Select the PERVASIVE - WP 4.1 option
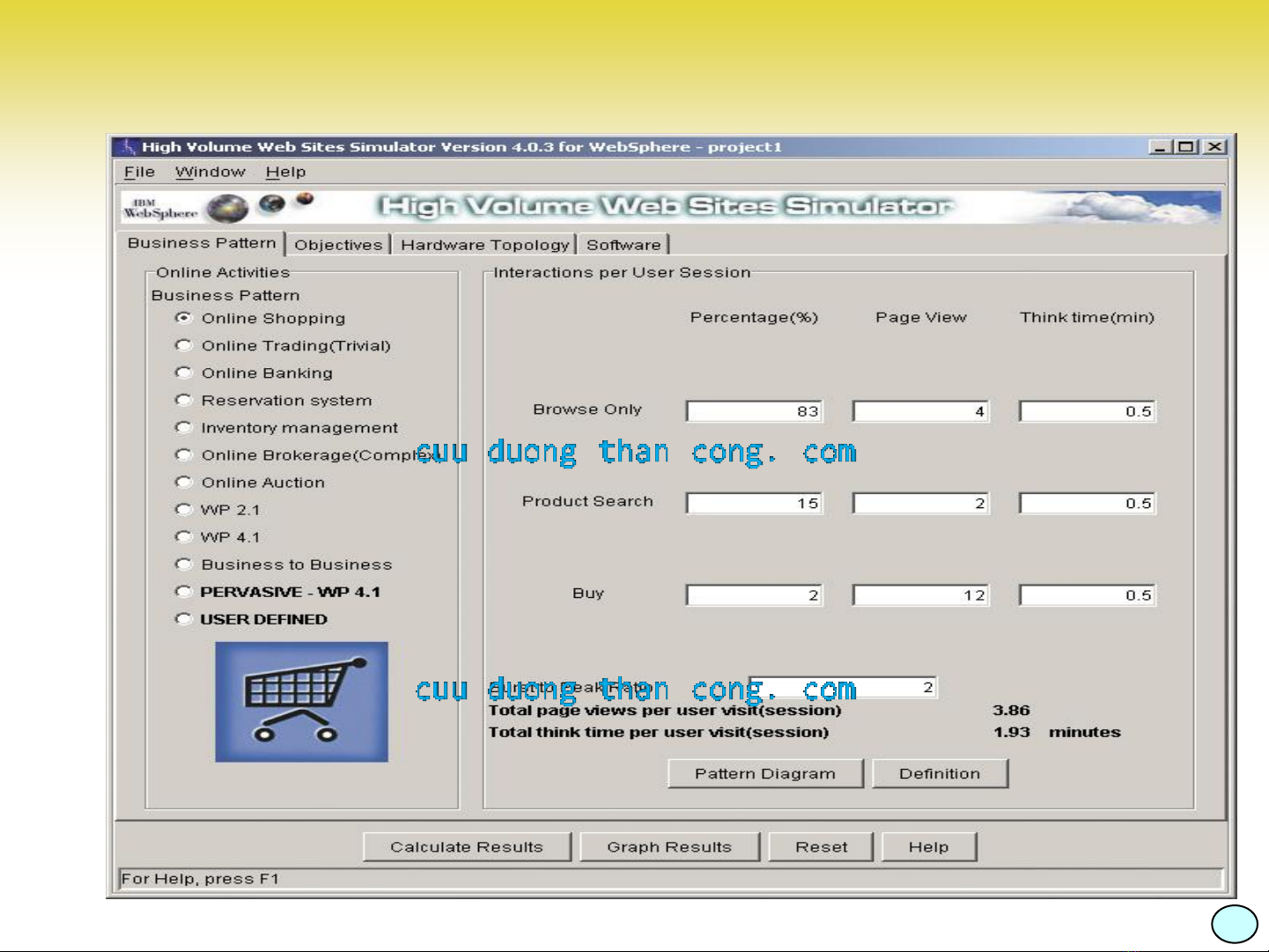 click(x=183, y=592)
